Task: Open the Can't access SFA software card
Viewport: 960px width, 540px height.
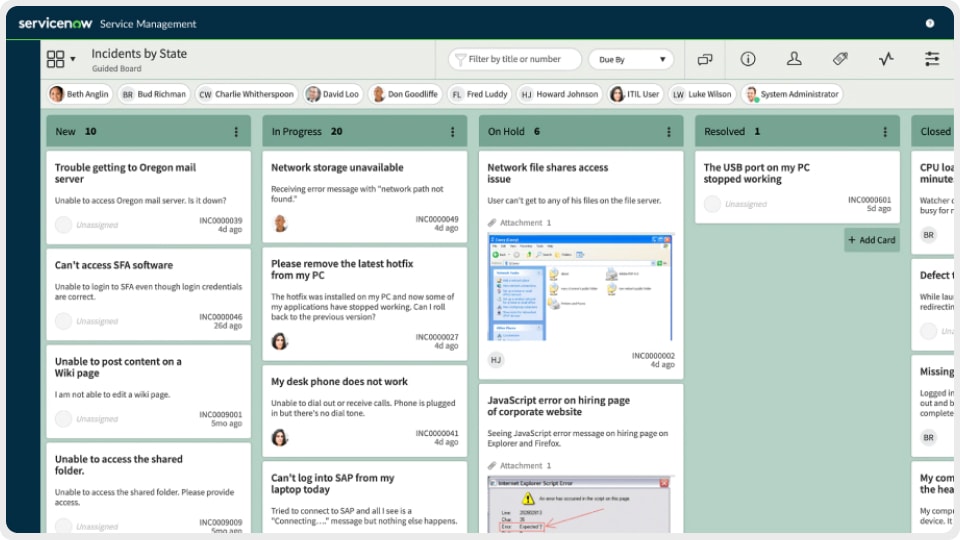Action: [114, 265]
